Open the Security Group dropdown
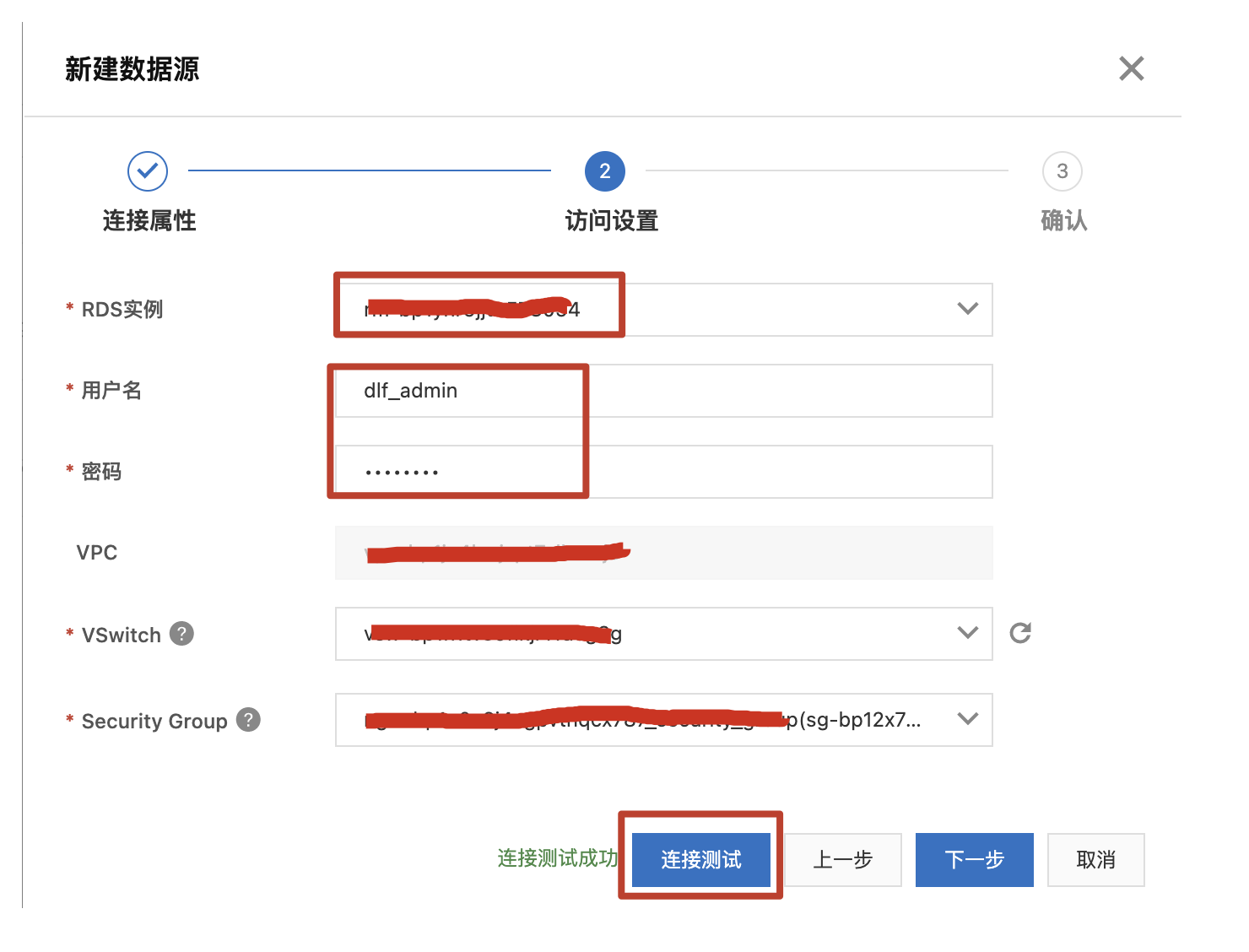Screen dimensions: 1249x952 point(663,720)
